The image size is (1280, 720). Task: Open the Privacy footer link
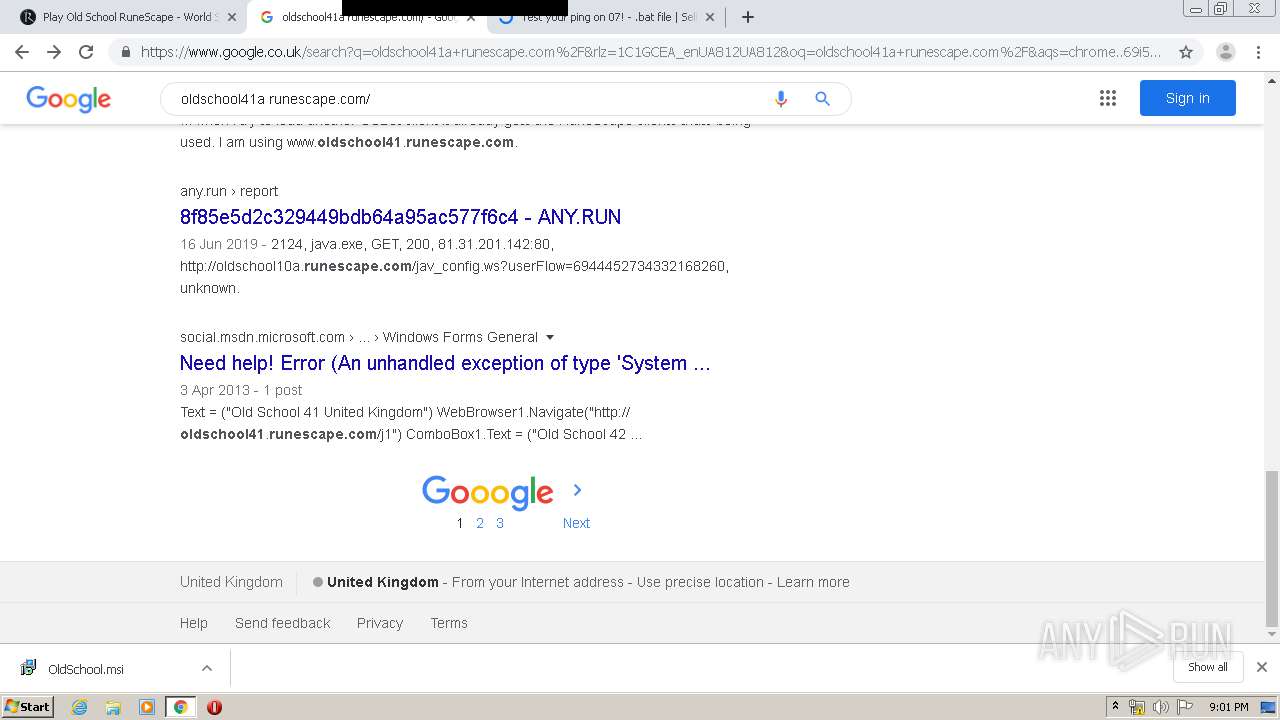pos(380,623)
